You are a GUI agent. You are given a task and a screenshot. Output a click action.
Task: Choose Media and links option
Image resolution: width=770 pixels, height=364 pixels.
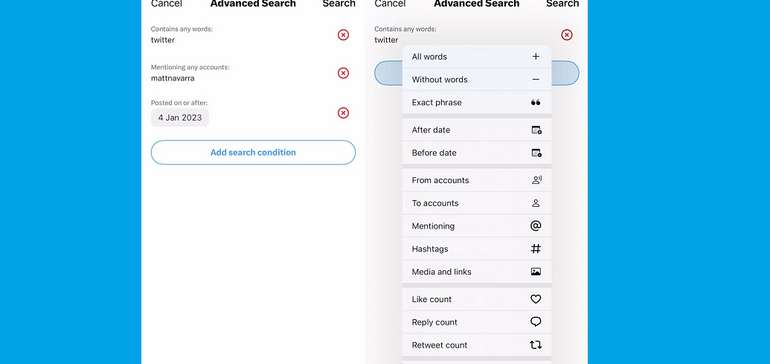pyautogui.click(x=476, y=272)
